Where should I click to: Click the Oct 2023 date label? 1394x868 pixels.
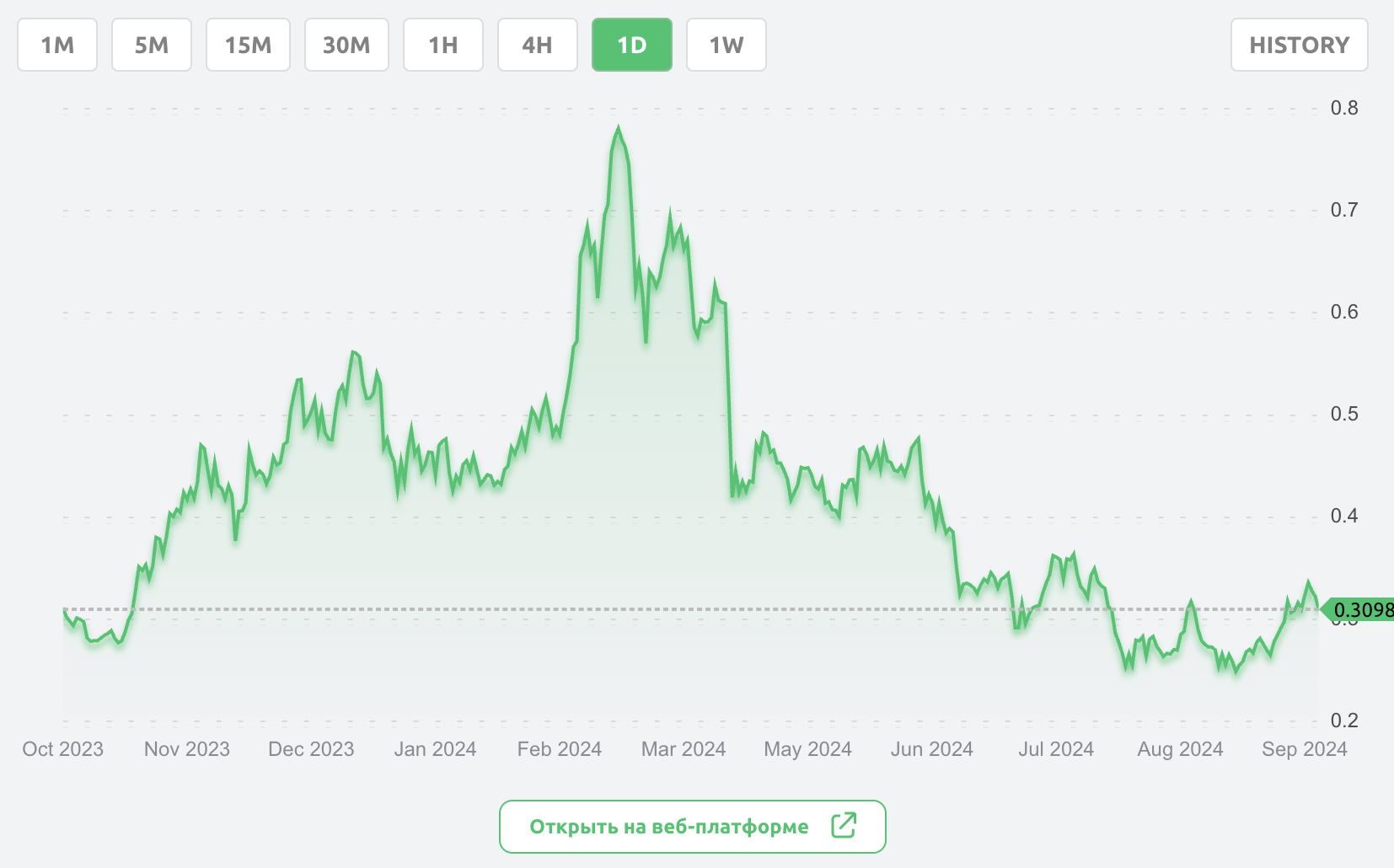[x=63, y=749]
